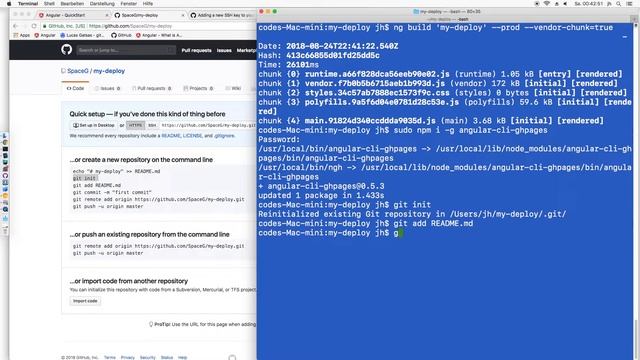Click the eject icon in menu bar
640x360 pixels.
(556, 3)
